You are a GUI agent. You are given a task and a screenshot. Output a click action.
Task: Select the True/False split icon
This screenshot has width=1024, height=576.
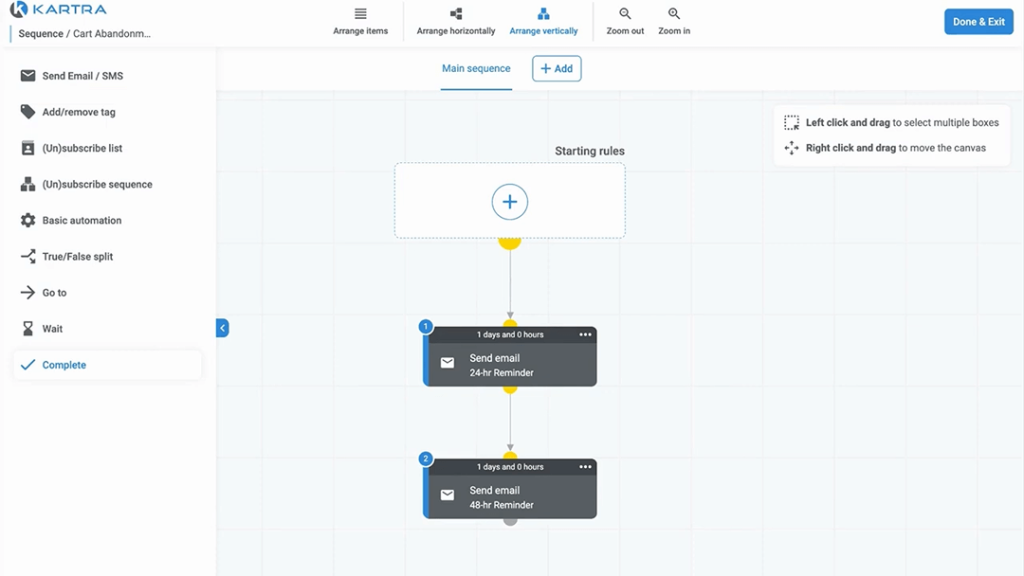pyautogui.click(x=27, y=257)
